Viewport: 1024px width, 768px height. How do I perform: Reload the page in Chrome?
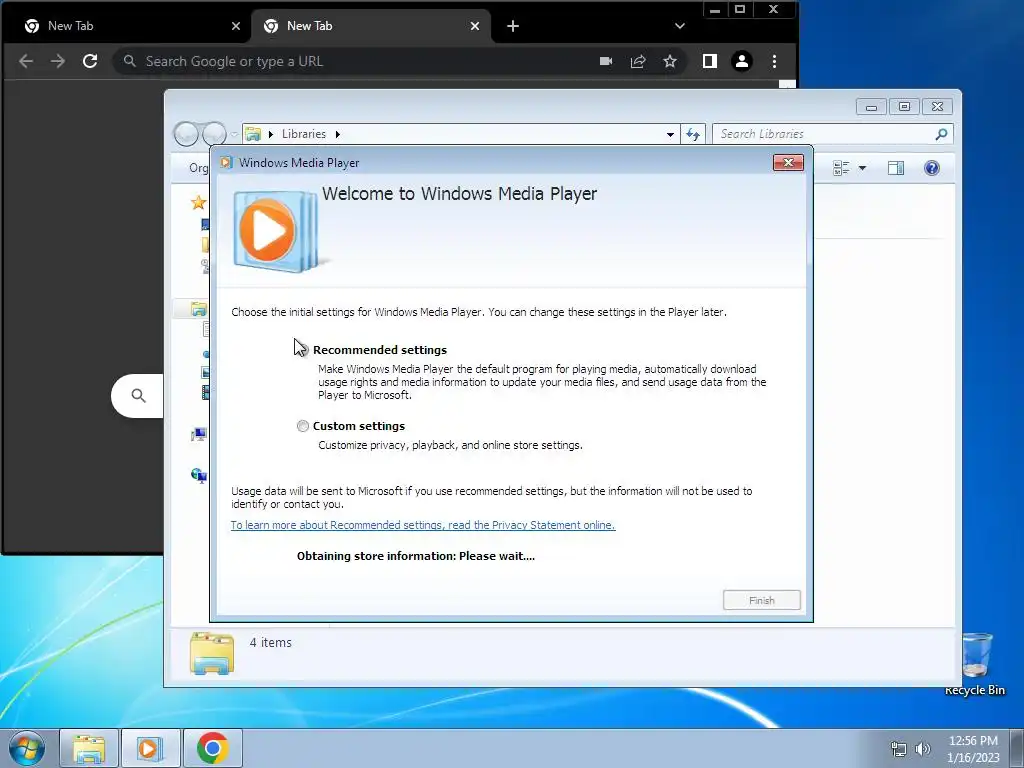click(90, 61)
